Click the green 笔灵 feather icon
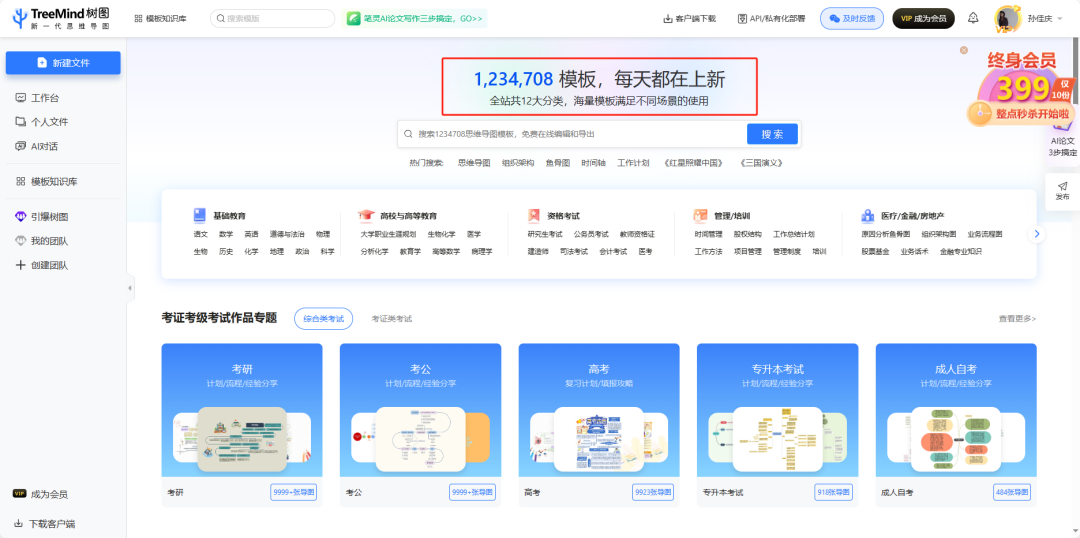This screenshot has height=538, width=1080. pos(353,19)
